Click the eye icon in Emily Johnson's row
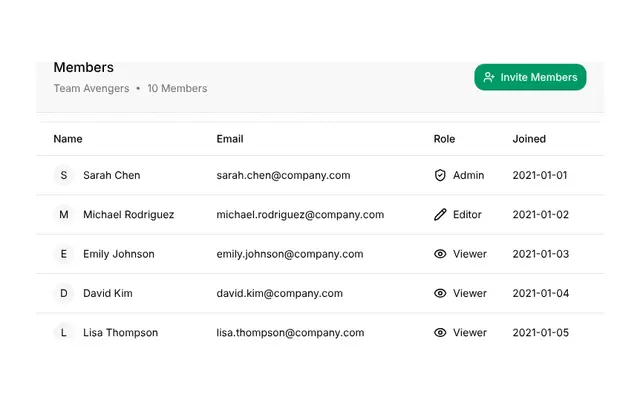The height and width of the screenshot is (400, 640). pos(440,254)
